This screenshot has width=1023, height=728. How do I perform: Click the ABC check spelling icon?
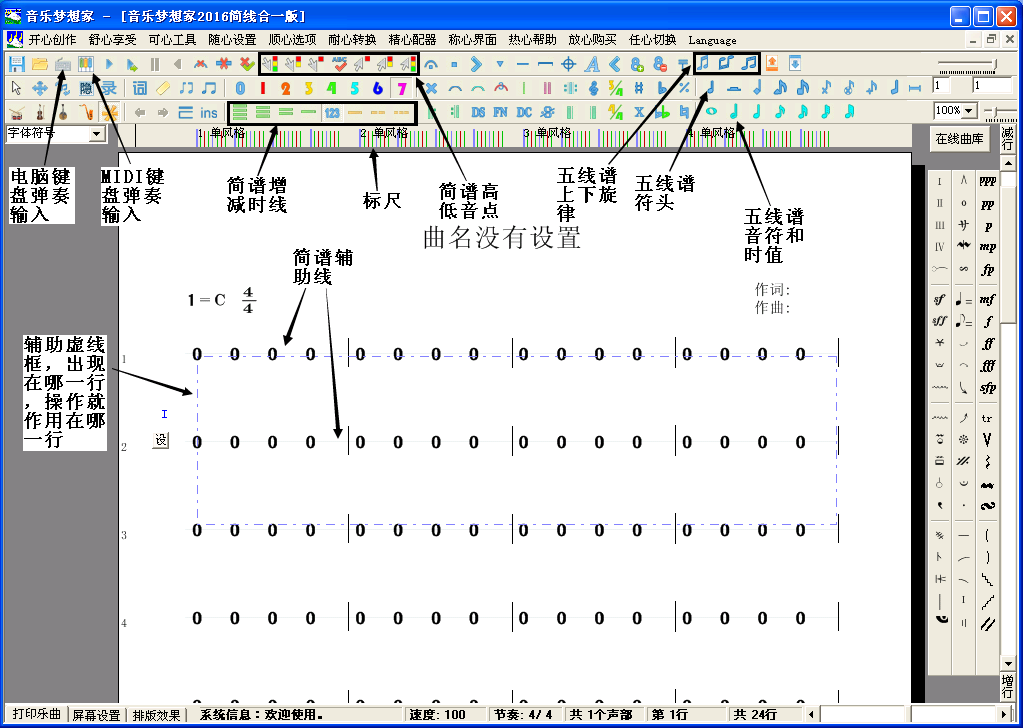coord(339,64)
